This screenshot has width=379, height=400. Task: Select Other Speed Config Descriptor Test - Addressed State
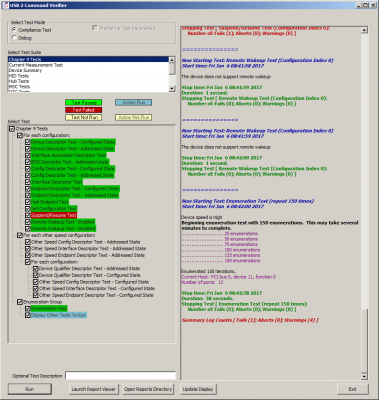point(86,242)
